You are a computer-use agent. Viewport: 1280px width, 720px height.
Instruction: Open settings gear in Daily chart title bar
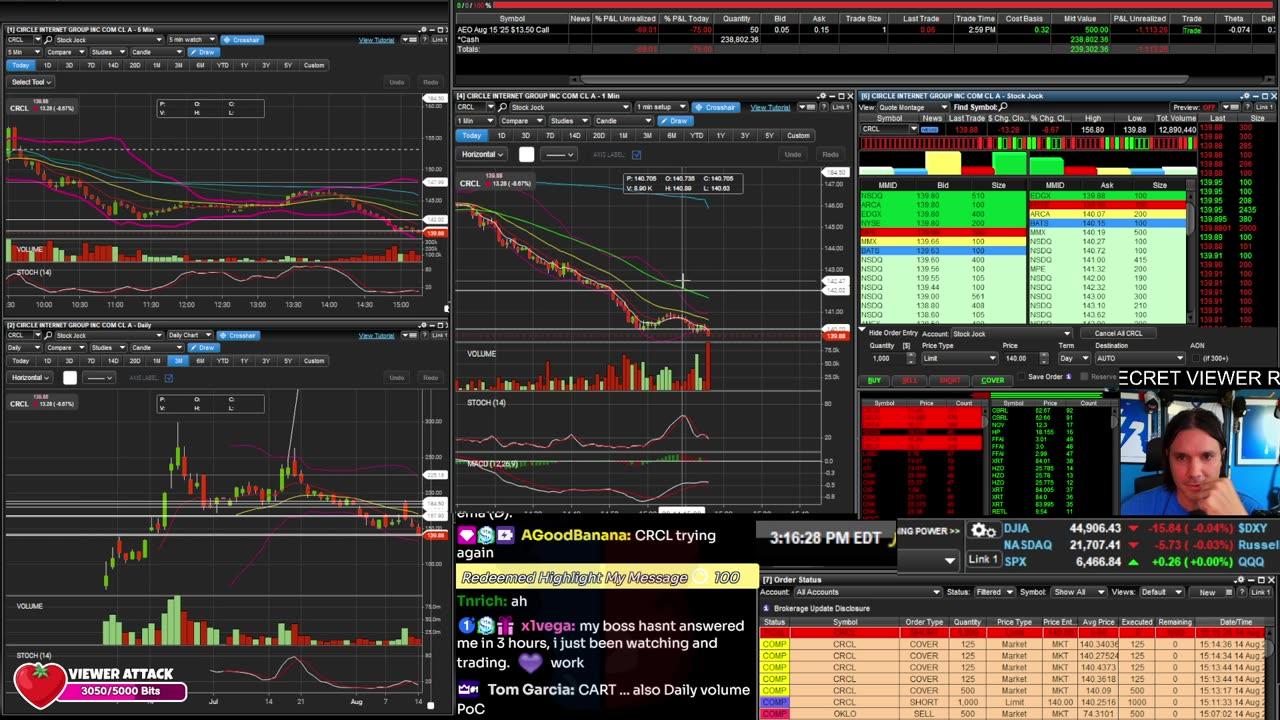423,324
